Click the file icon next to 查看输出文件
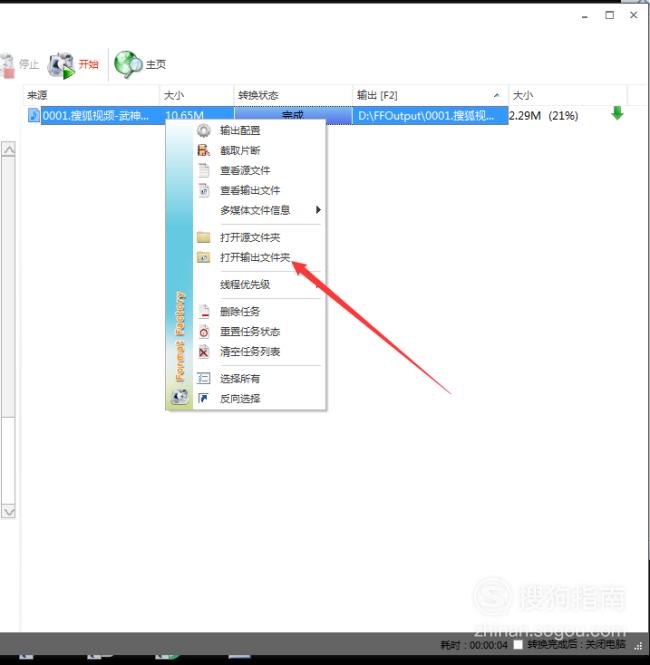The image size is (650, 665). pyautogui.click(x=204, y=190)
